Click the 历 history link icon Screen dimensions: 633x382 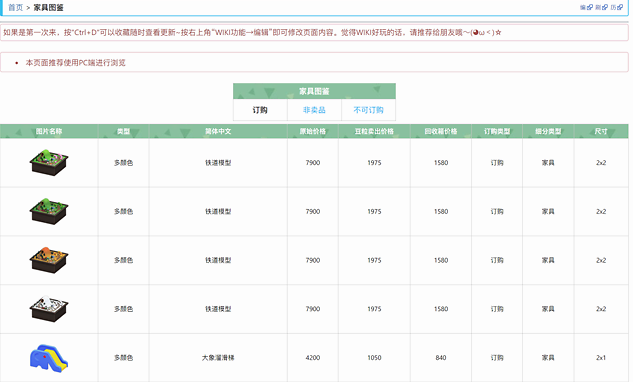point(616,7)
